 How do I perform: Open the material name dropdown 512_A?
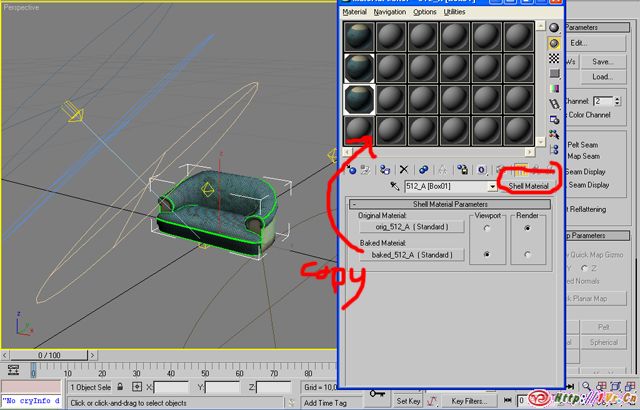click(492, 186)
